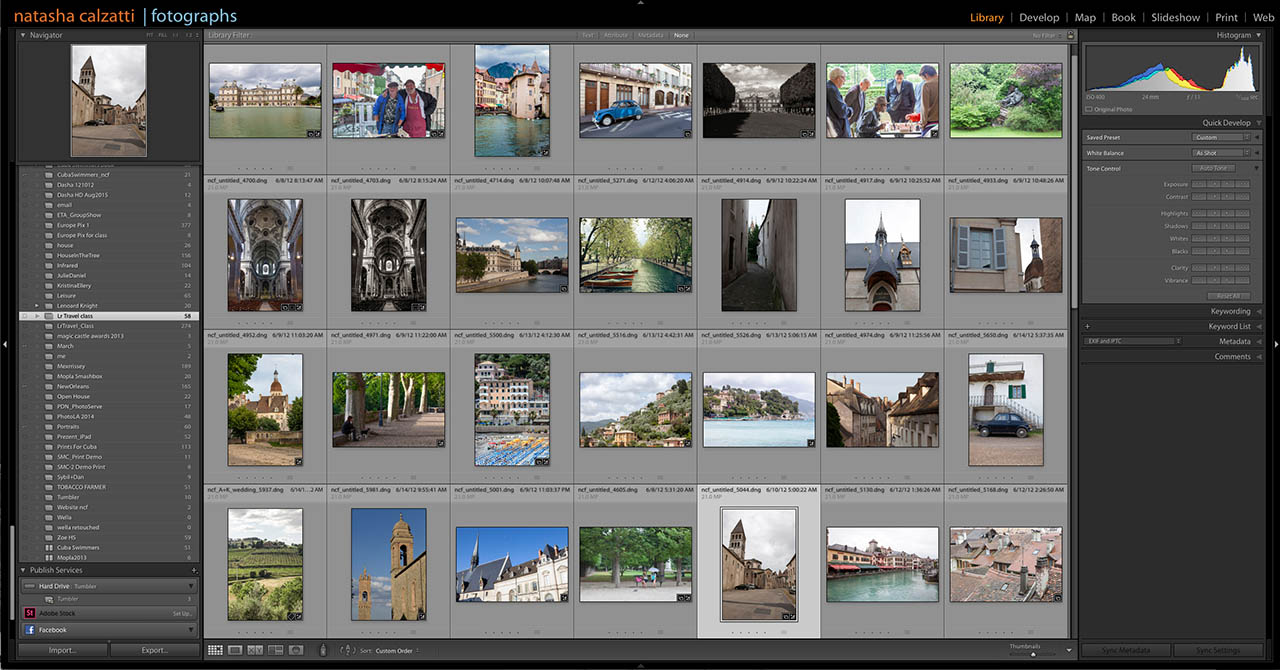Open People view icon

pyautogui.click(x=295, y=650)
